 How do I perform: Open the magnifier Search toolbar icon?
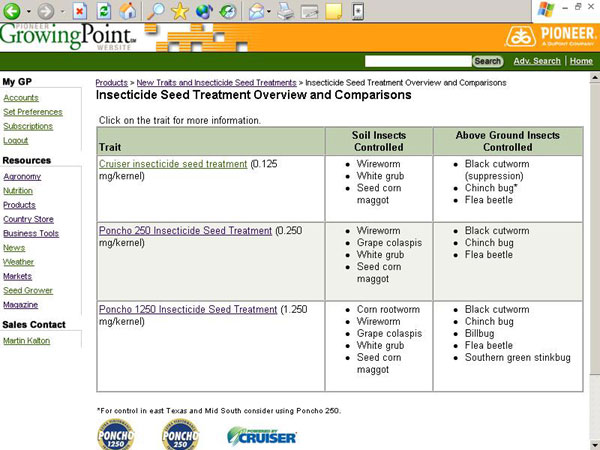(156, 11)
